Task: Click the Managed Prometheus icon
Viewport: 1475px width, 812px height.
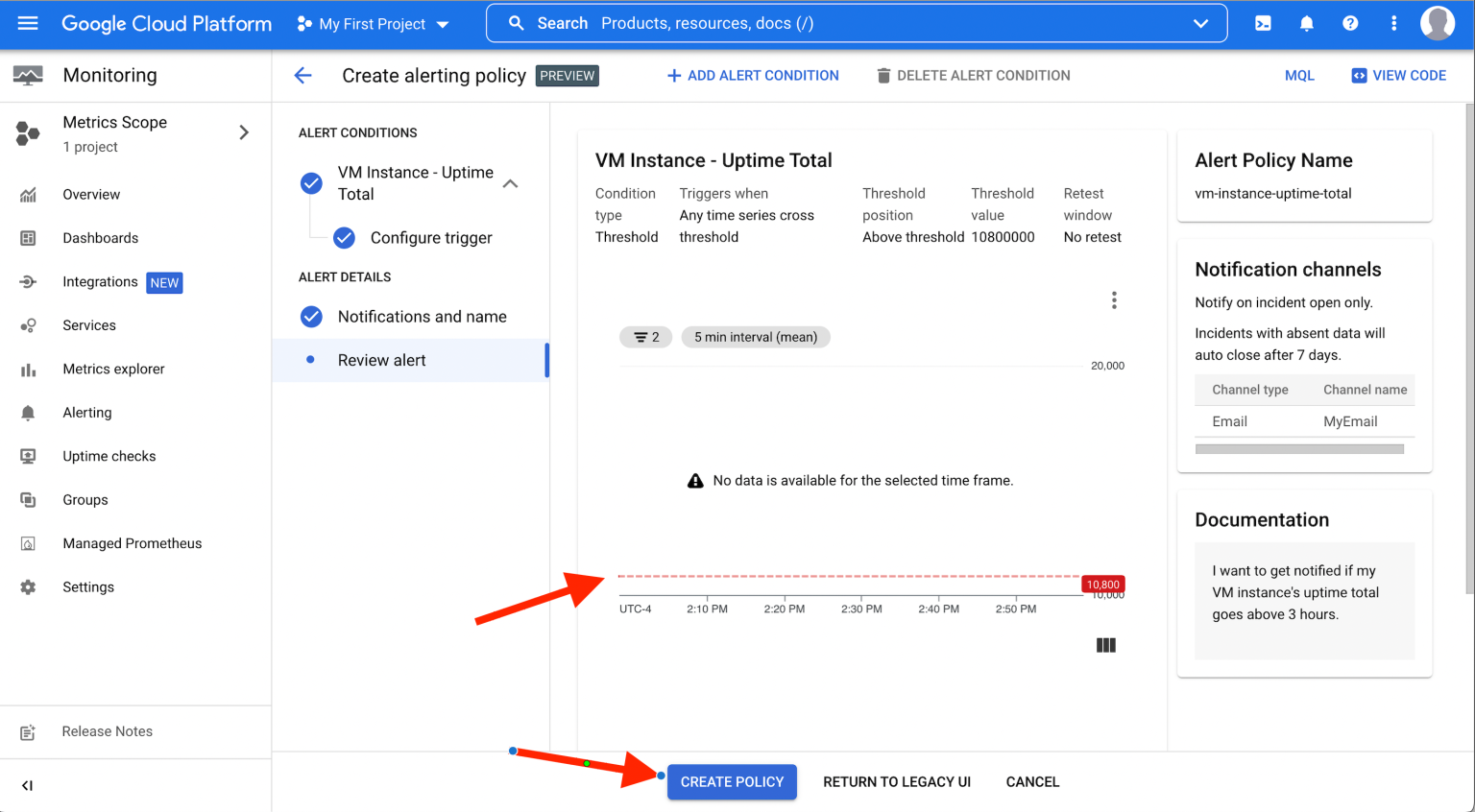Action: 28,543
